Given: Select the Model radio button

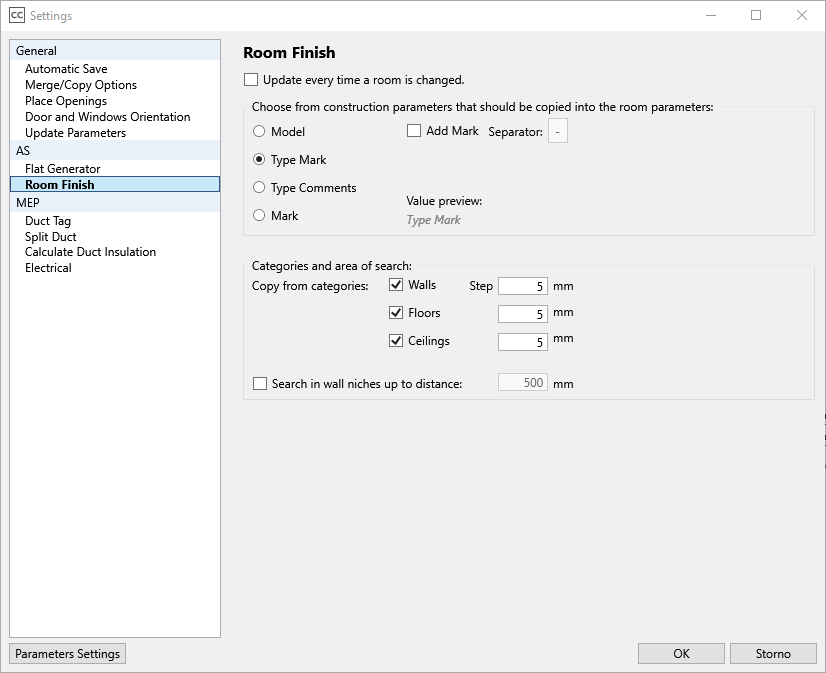Looking at the screenshot, I should pos(259,131).
